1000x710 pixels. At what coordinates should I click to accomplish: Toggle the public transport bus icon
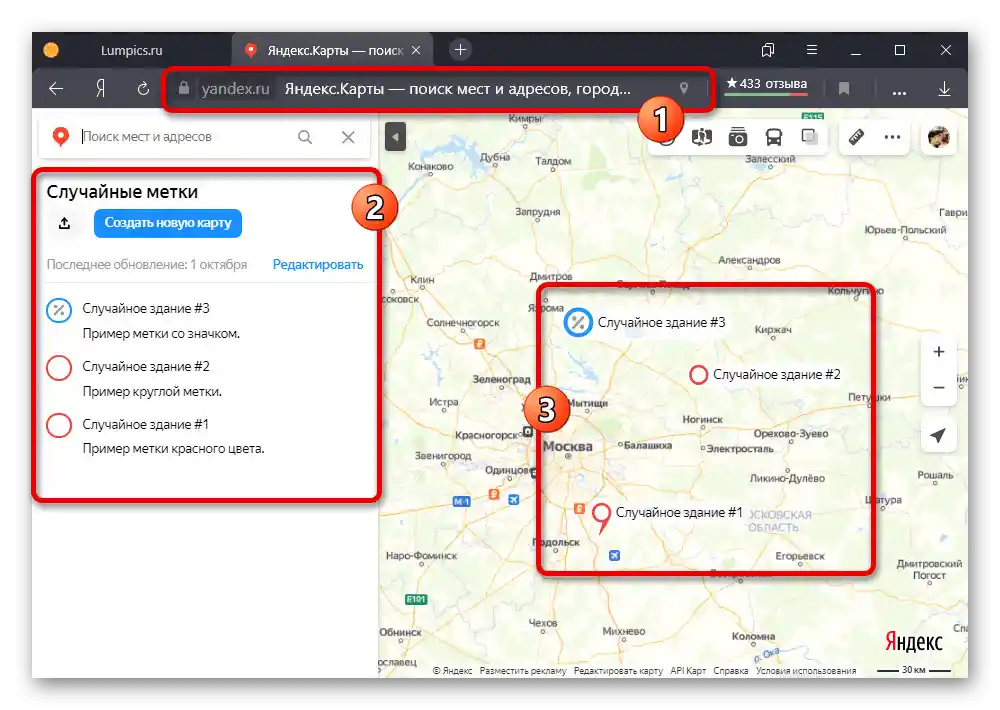(774, 137)
